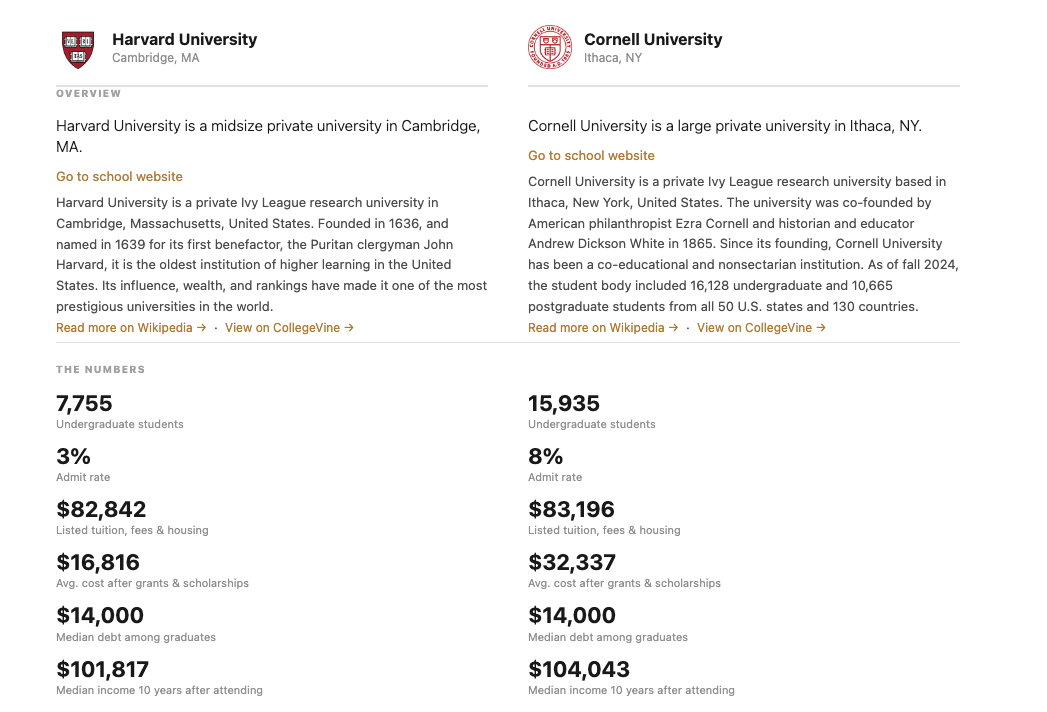The width and height of the screenshot is (1047, 712).
Task: Click Cornell's 8% admit rate figure
Action: [x=544, y=456]
